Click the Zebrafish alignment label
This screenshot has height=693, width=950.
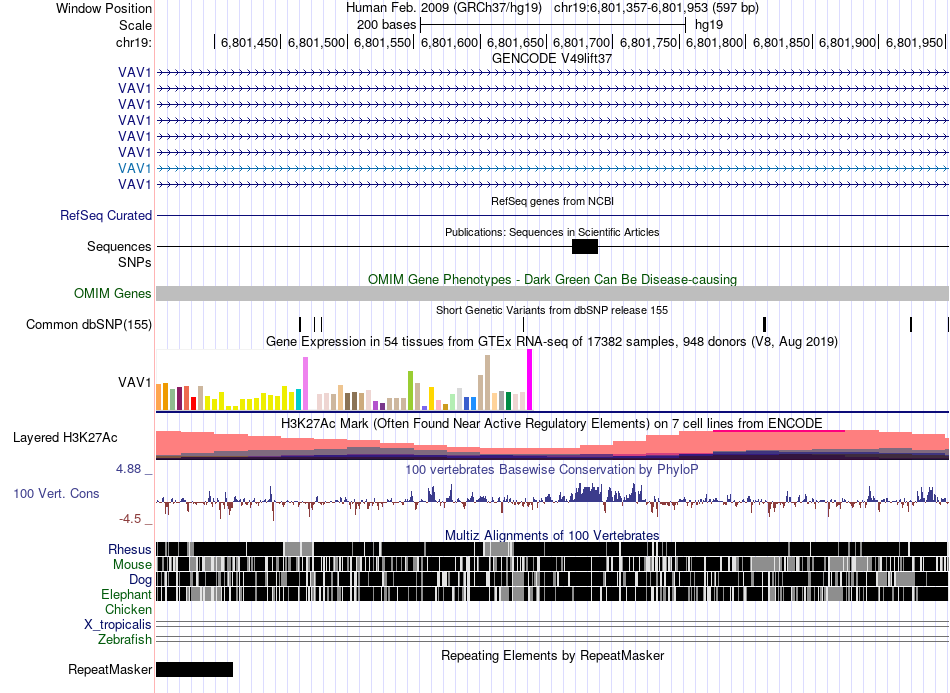coord(125,639)
